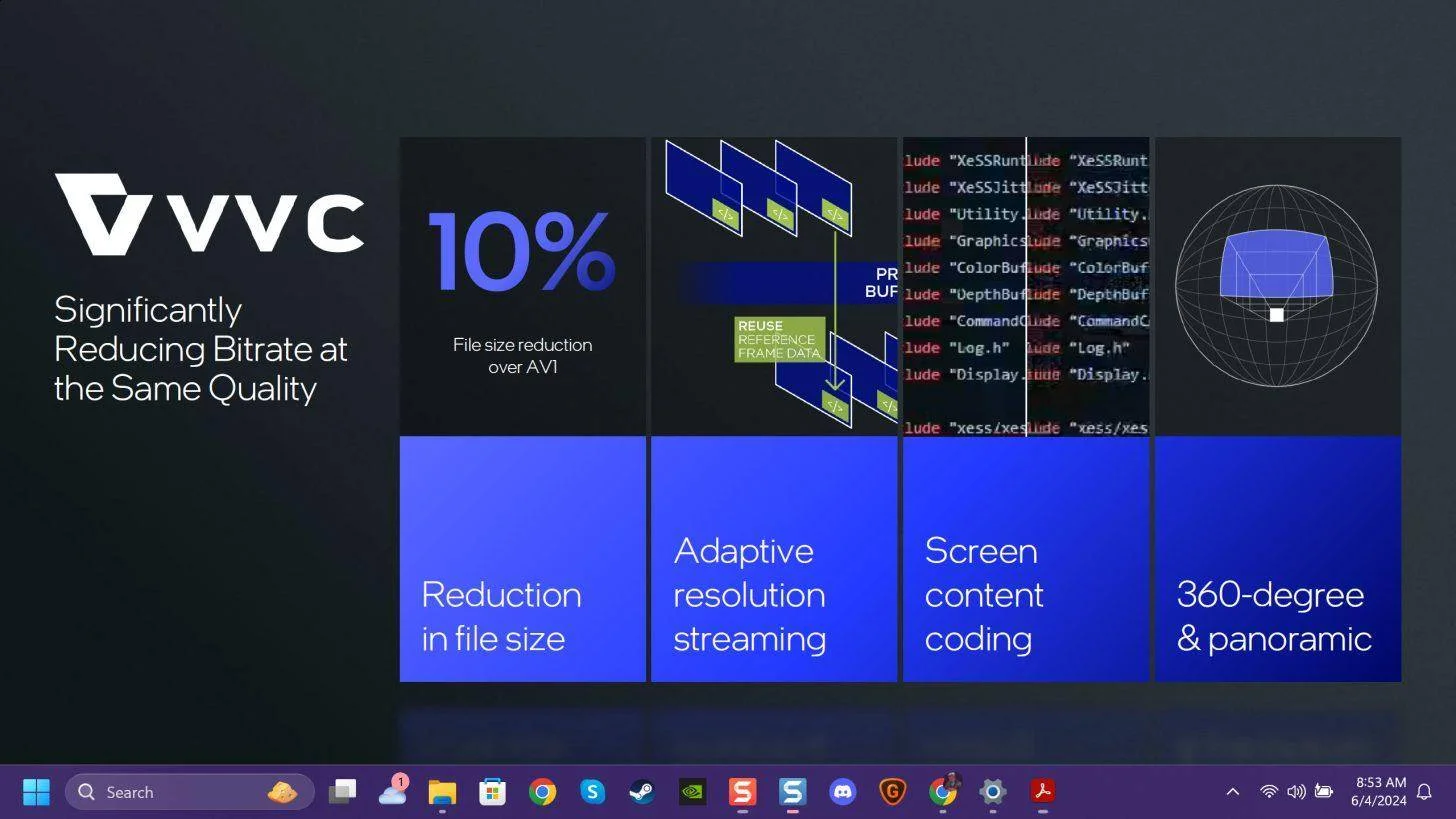Click the 360-degree sphere diagram image
This screenshot has width=1456, height=819.
[x=1276, y=285]
